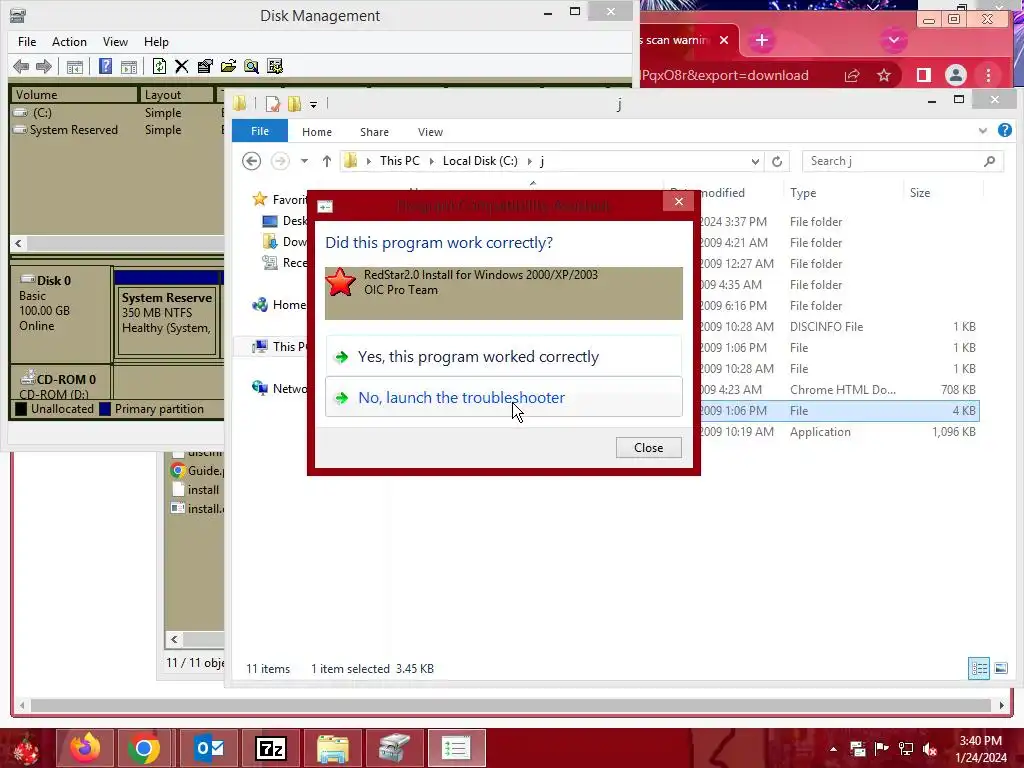Image resolution: width=1024 pixels, height=768 pixels.
Task: Click the Properties quick access icon in Explorer title bar
Action: click(272, 103)
